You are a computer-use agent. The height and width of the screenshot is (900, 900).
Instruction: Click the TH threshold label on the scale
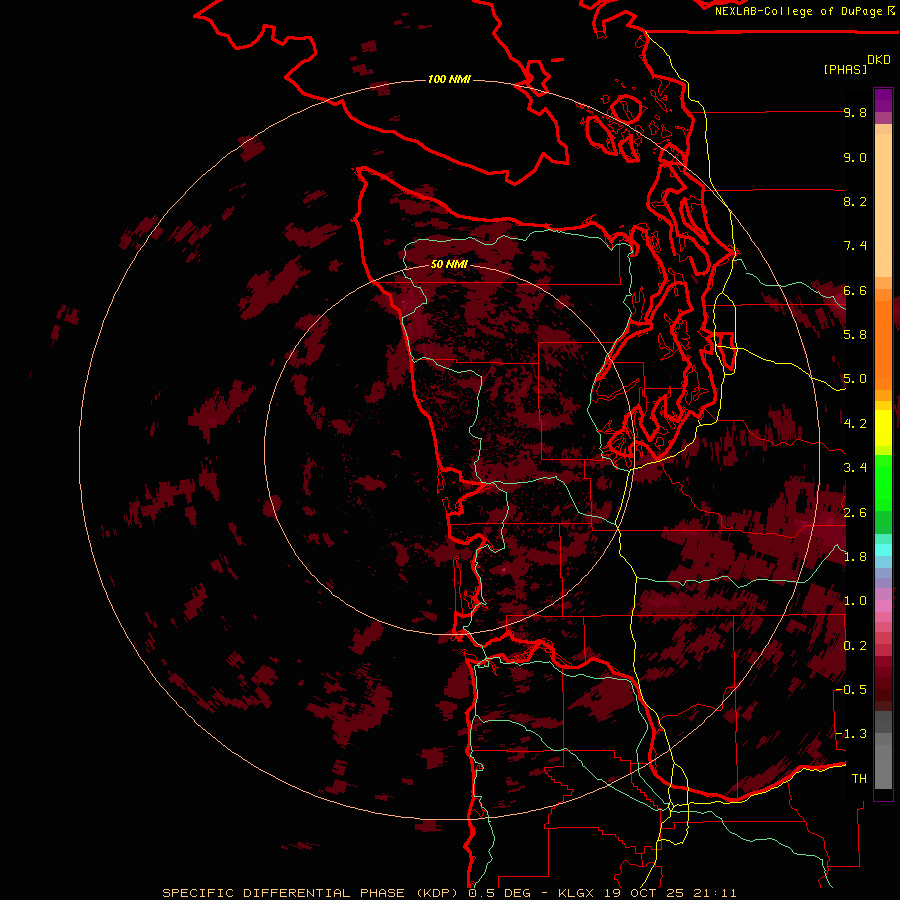pos(859,779)
